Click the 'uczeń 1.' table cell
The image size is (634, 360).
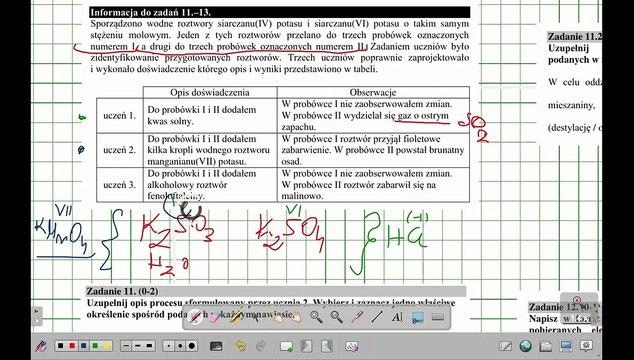pyautogui.click(x=120, y=116)
